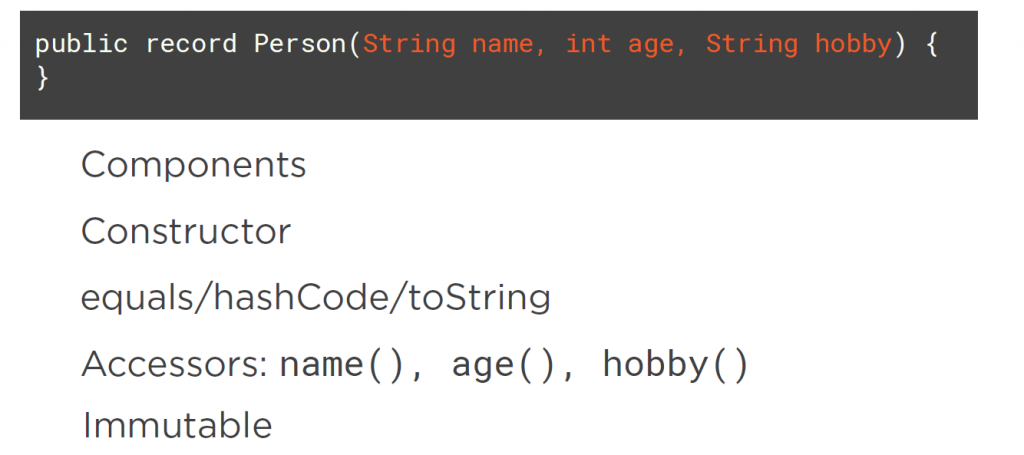Click the 'name()' accessor text
The width and height of the screenshot is (1024, 455).
pyautogui.click(x=344, y=364)
